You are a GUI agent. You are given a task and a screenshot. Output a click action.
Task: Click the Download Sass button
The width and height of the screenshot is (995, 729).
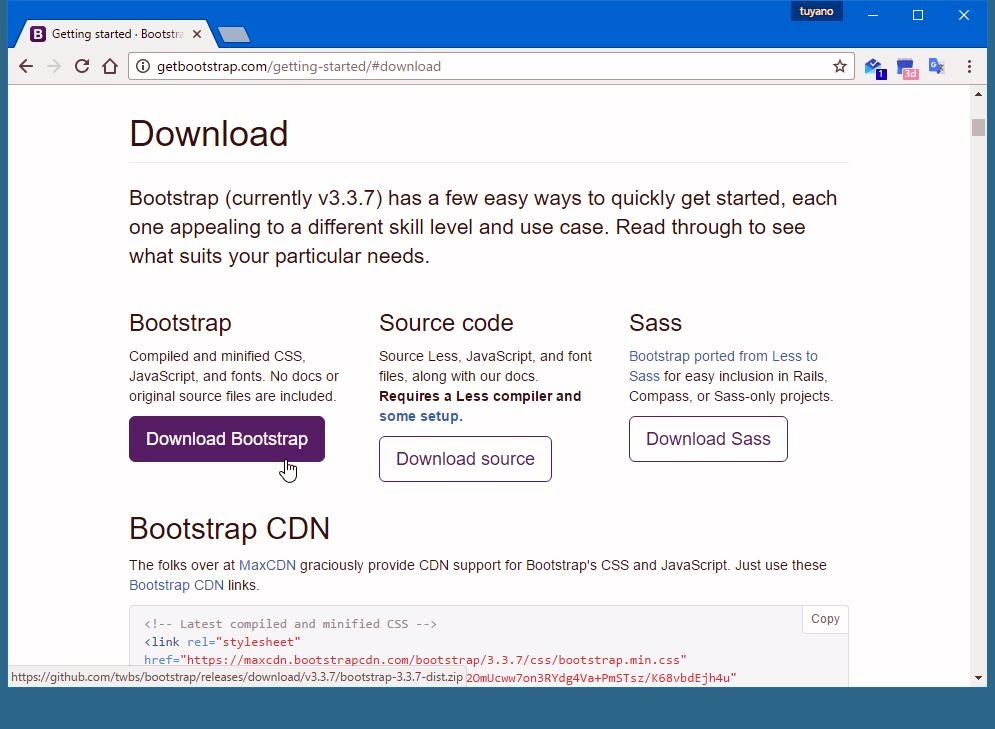click(708, 439)
